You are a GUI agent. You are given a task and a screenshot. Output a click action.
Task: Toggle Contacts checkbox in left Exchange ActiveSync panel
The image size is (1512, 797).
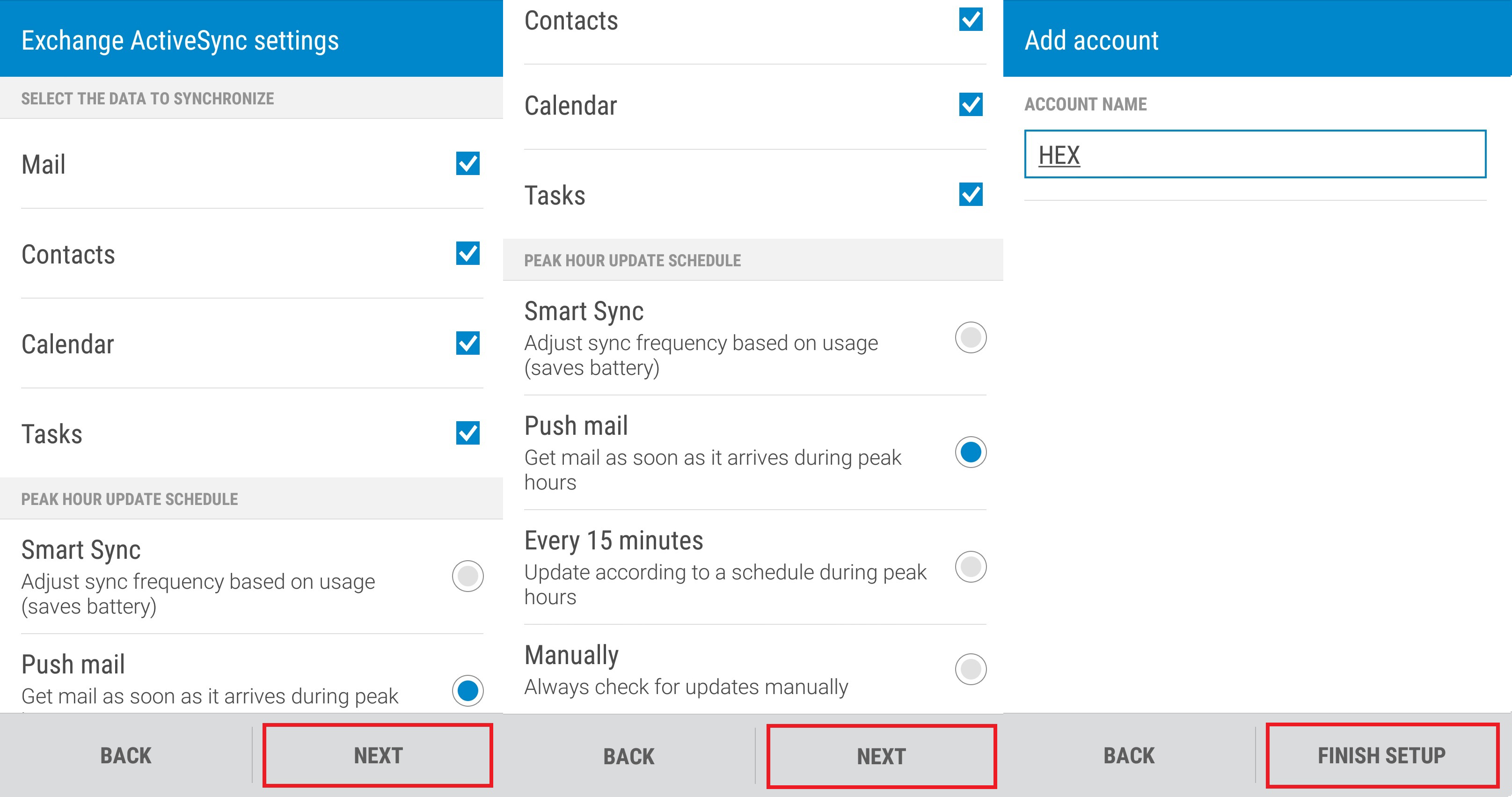467,254
